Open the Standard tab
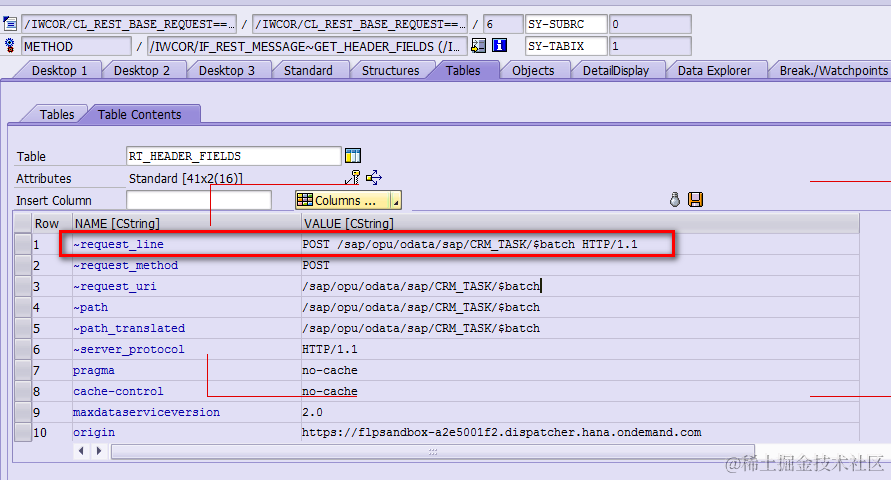 pos(309,70)
